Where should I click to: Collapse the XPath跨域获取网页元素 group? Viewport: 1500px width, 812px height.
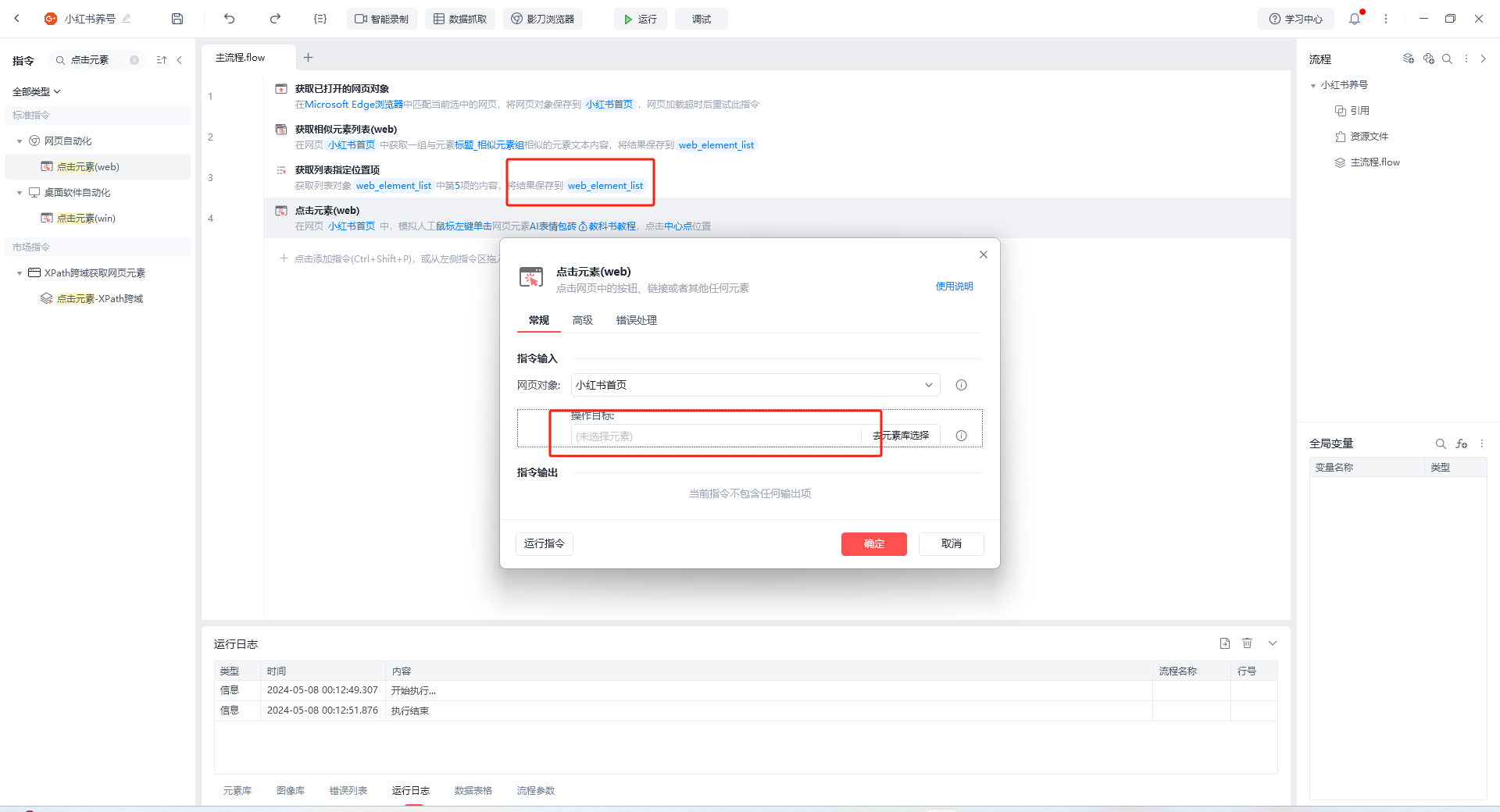pos(20,273)
